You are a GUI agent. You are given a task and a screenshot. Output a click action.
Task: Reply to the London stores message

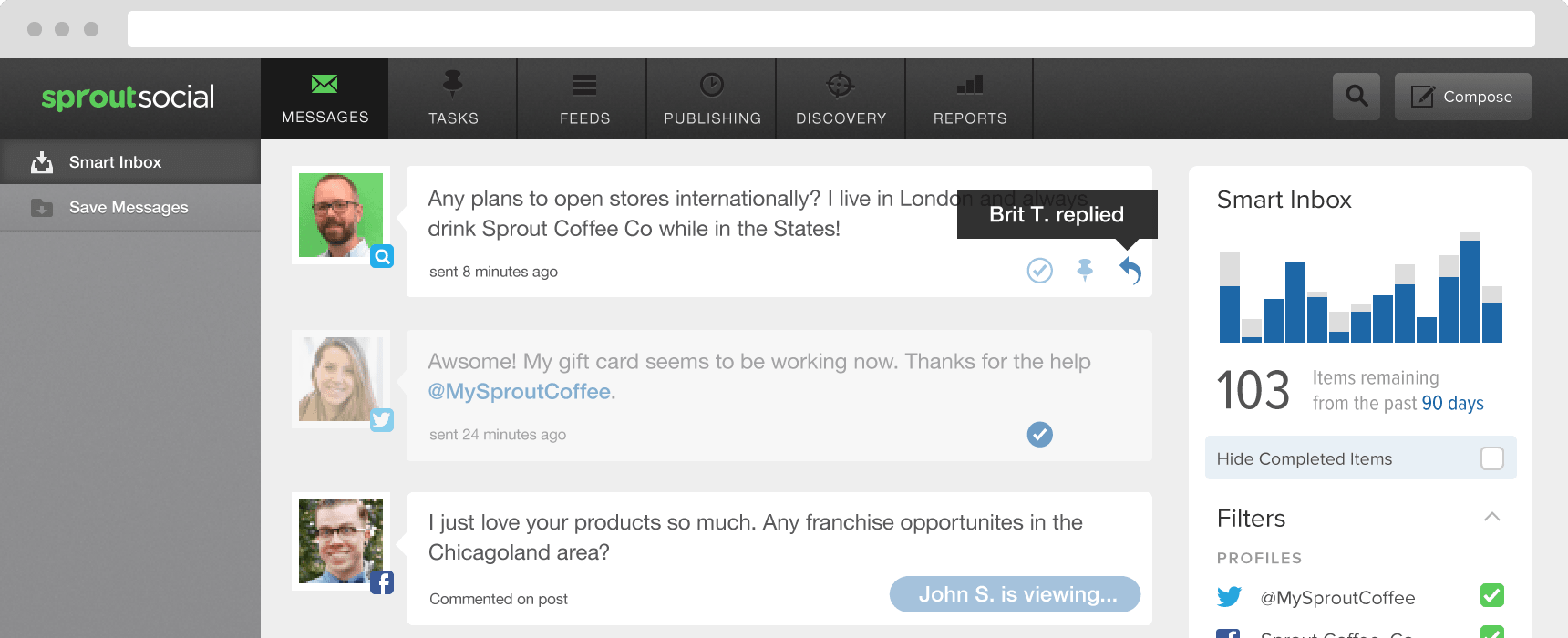pyautogui.click(x=1130, y=271)
